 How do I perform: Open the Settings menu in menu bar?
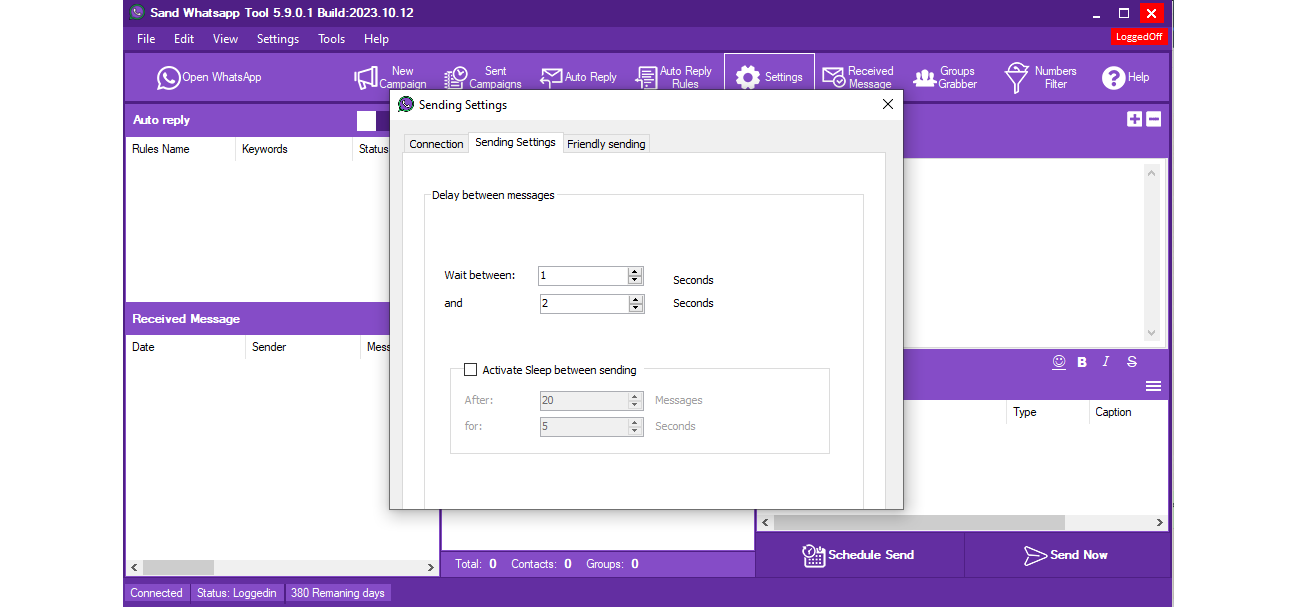coord(278,39)
